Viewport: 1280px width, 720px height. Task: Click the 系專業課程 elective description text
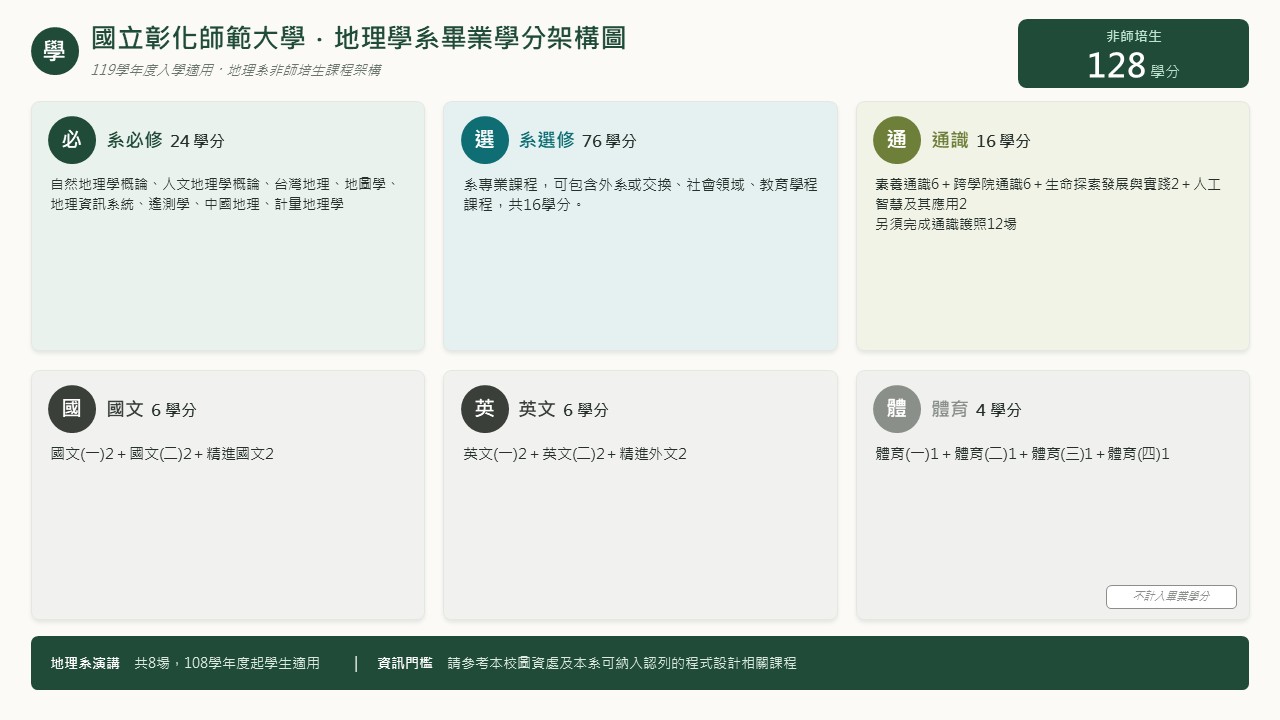click(640, 194)
